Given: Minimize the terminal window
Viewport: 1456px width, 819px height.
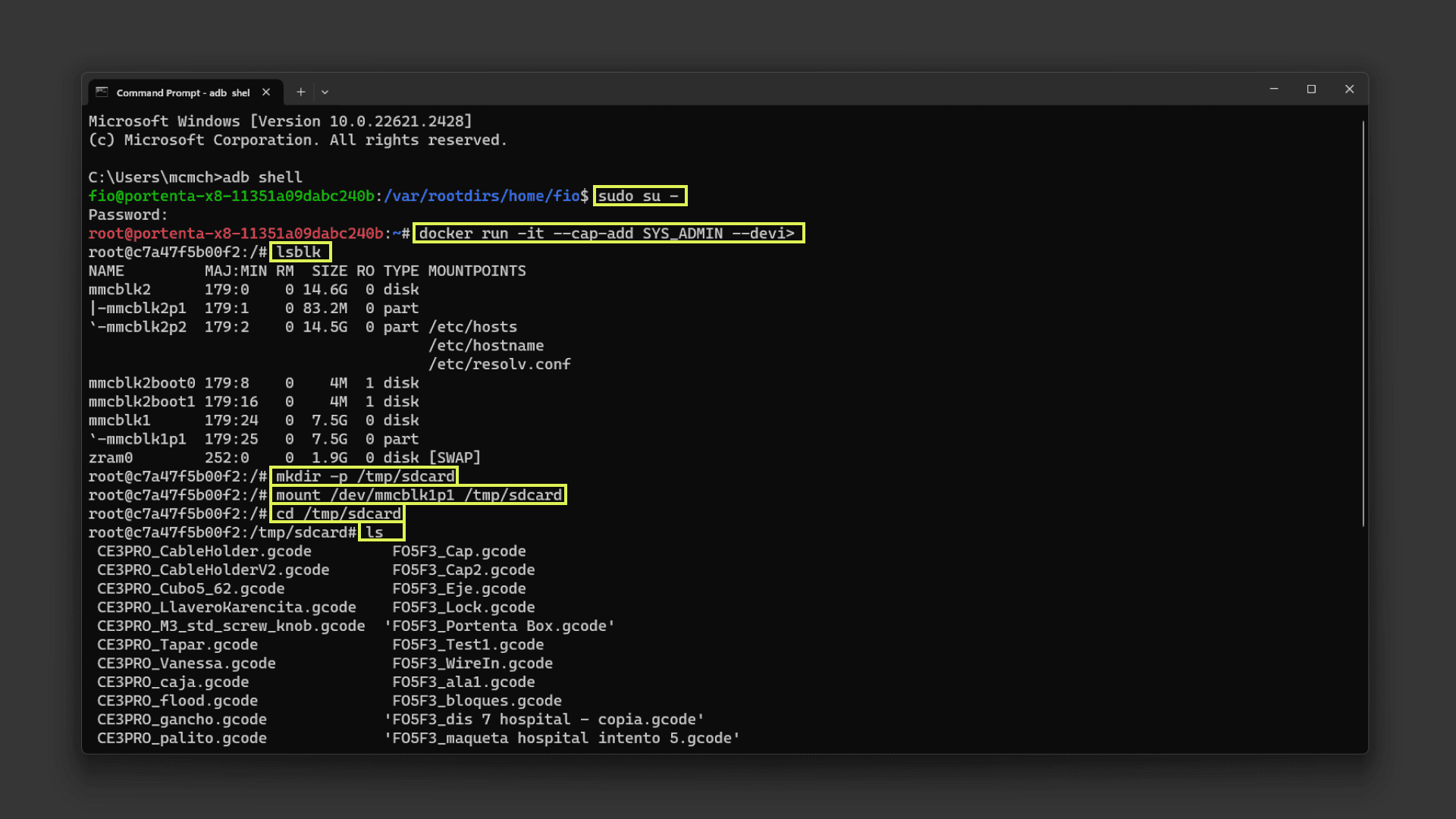Looking at the screenshot, I should click(1274, 89).
